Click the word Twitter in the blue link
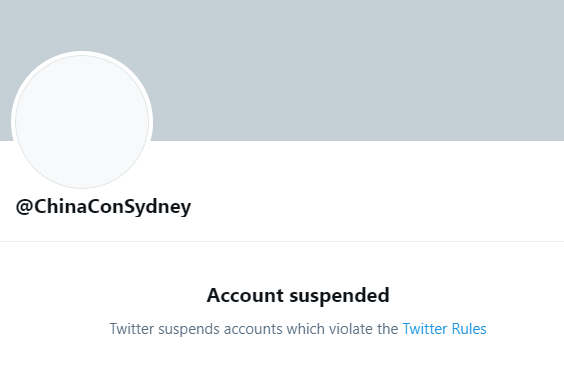 (x=425, y=329)
